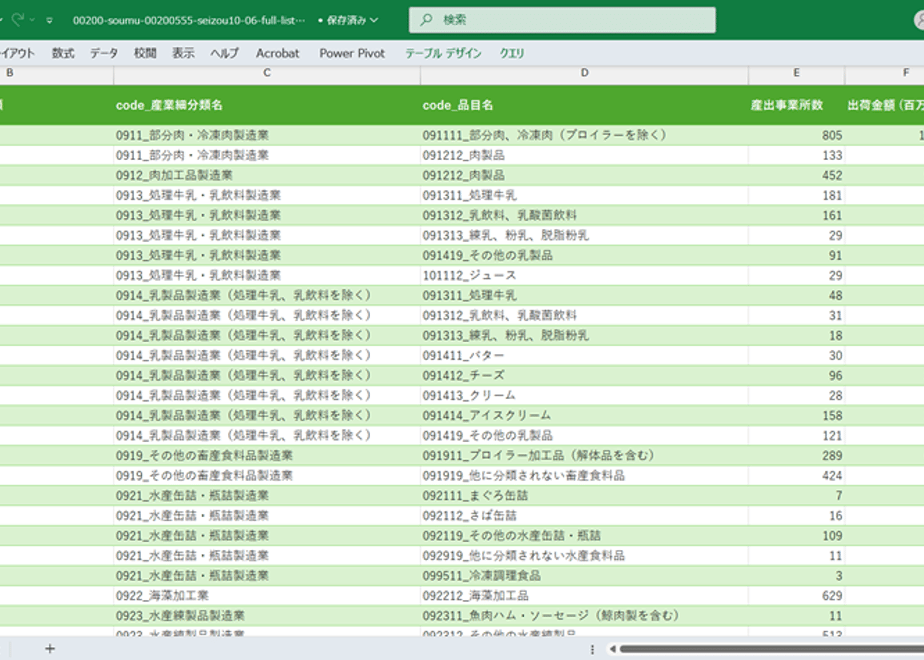
Task: Open the テーブル デザイン ribbon tab
Action: 443,53
